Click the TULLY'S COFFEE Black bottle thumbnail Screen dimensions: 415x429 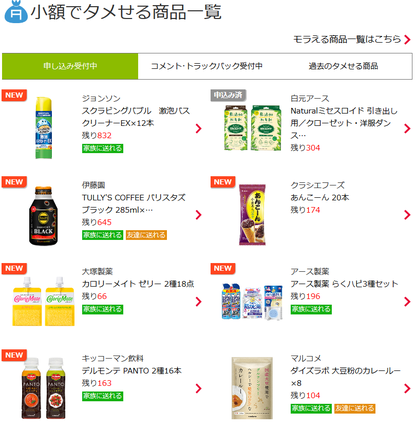coord(43,216)
